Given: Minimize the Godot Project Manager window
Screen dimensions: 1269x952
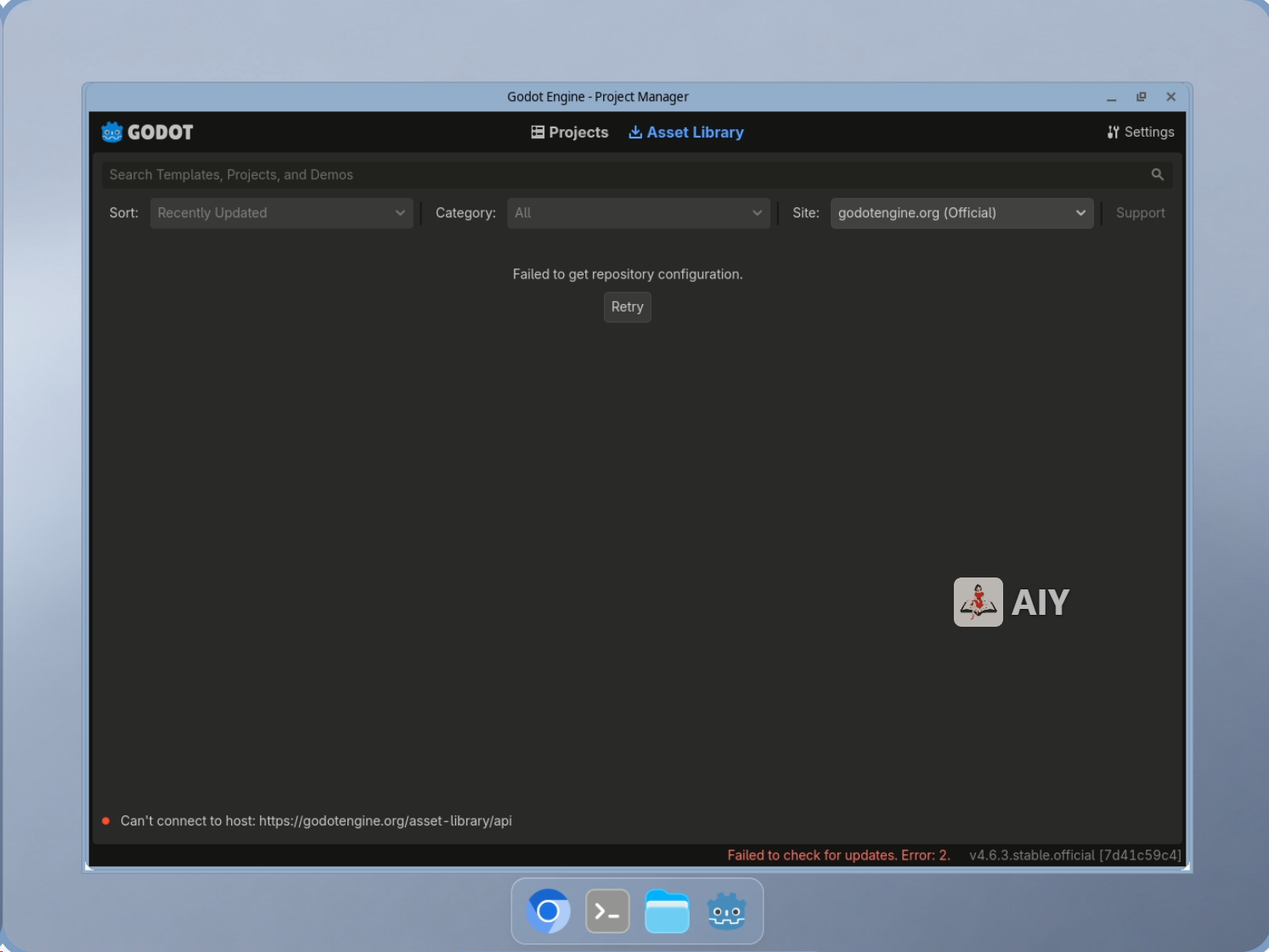Looking at the screenshot, I should pyautogui.click(x=1111, y=98).
